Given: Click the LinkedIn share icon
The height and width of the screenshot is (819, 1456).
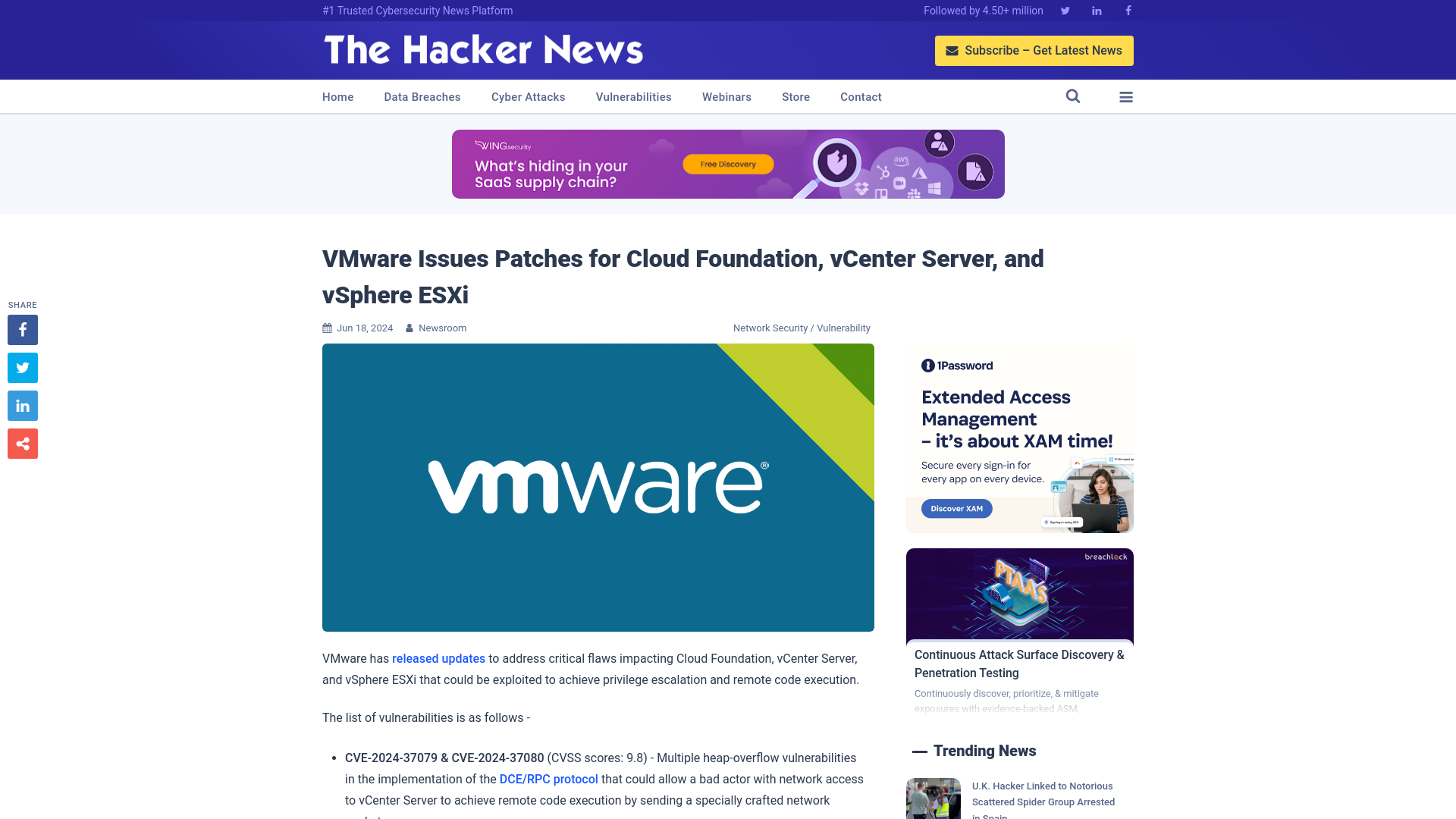Looking at the screenshot, I should (22, 406).
